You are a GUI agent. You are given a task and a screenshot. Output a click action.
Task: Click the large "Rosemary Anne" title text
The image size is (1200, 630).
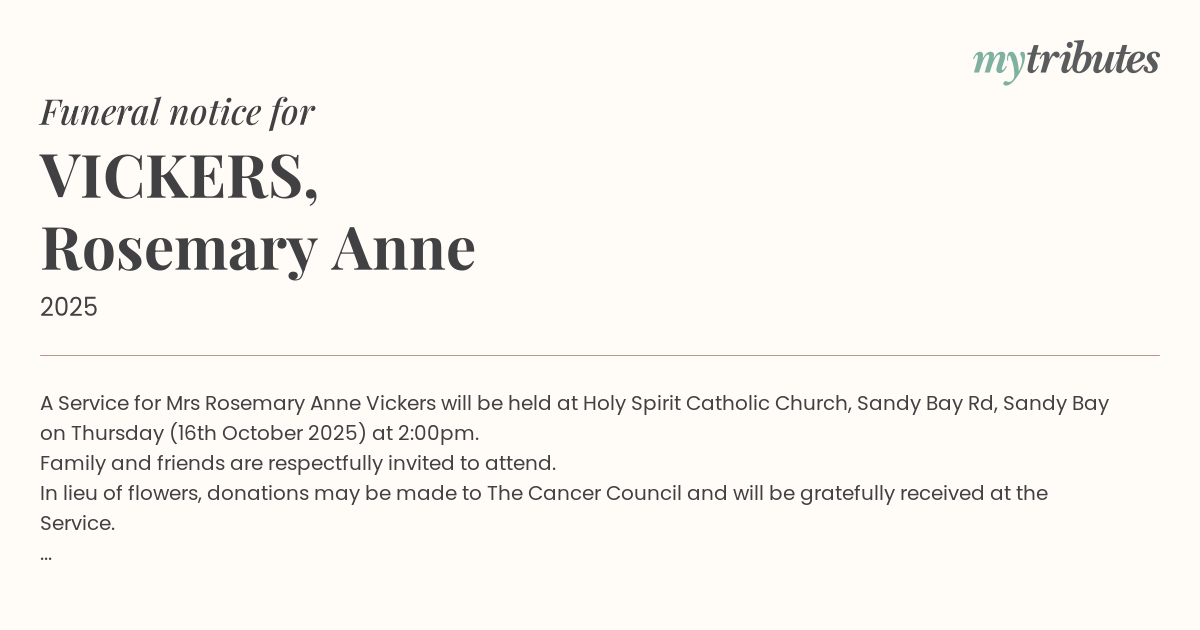click(257, 247)
